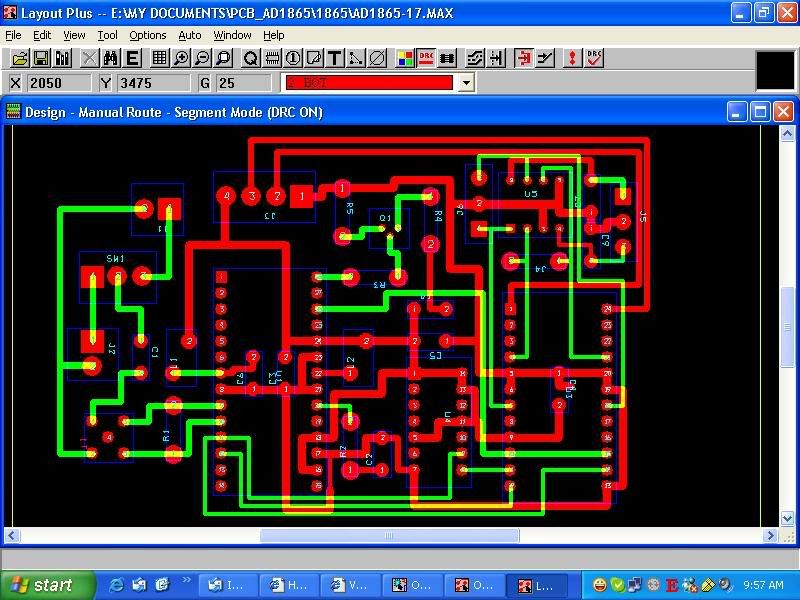Select the Obstacle tool icon
Viewport: 800px width, 600px height.
pos(314,58)
